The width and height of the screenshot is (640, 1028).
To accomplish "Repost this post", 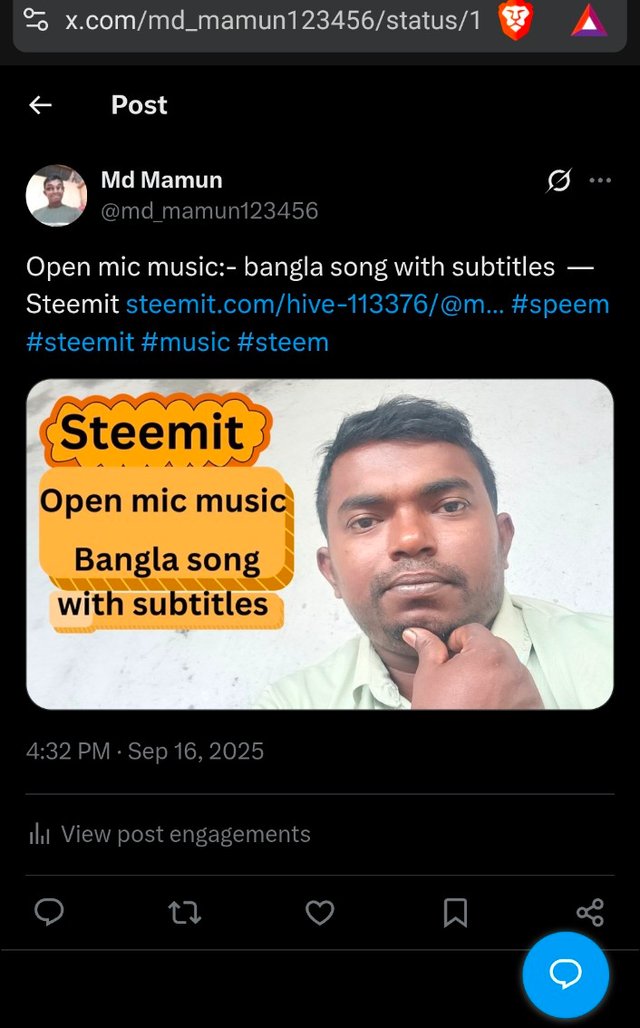I will click(x=185, y=912).
